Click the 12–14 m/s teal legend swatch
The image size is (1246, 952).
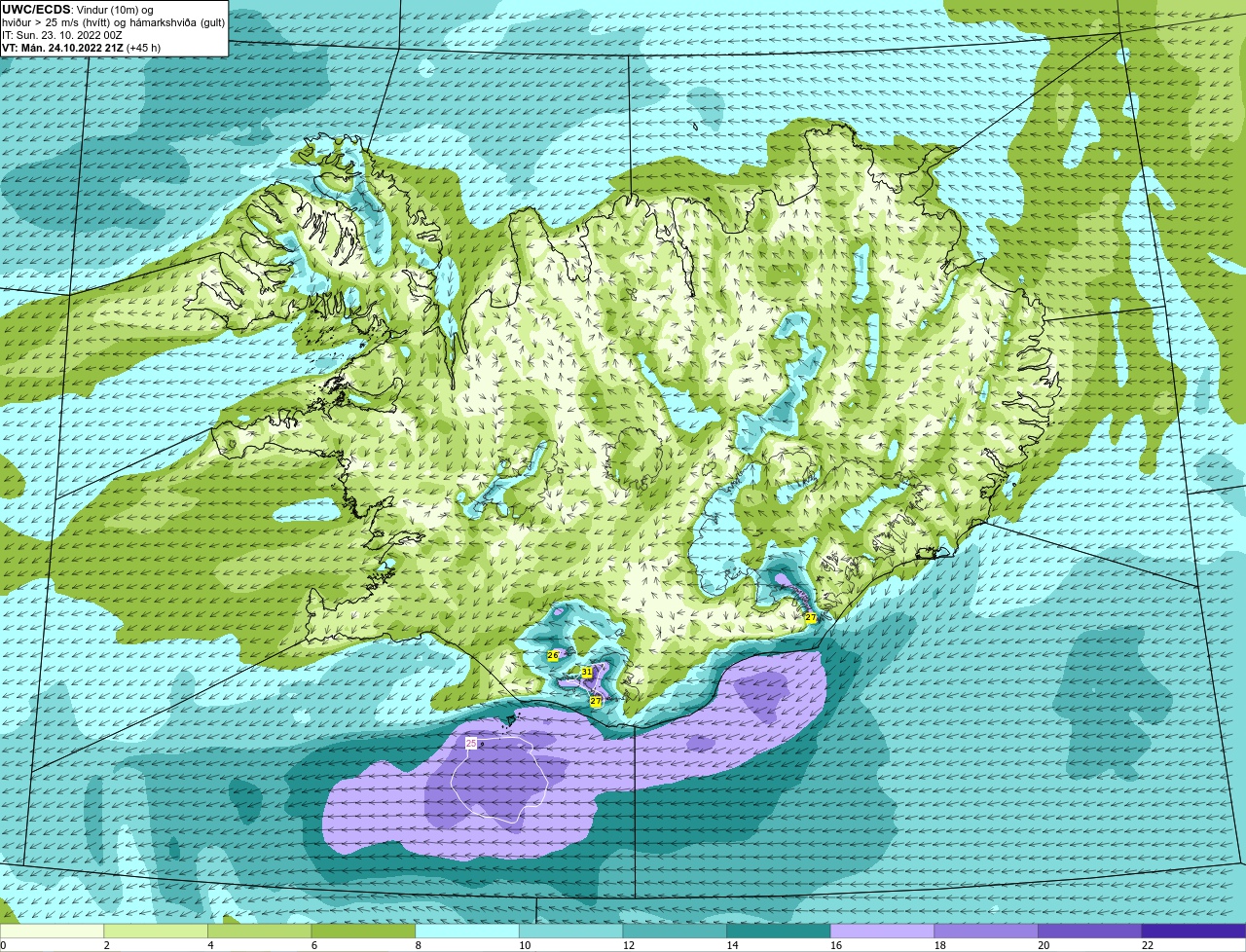tap(675, 932)
